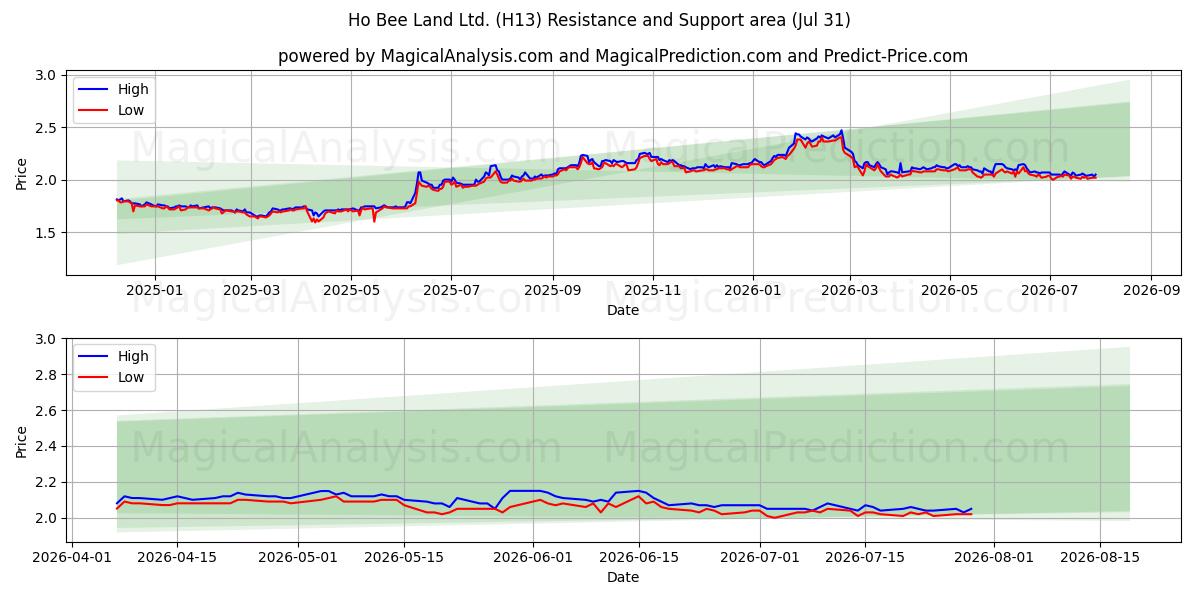1200x600 pixels.
Task: Click the '2025-07' x-axis label
Action: pyautogui.click(x=451, y=291)
